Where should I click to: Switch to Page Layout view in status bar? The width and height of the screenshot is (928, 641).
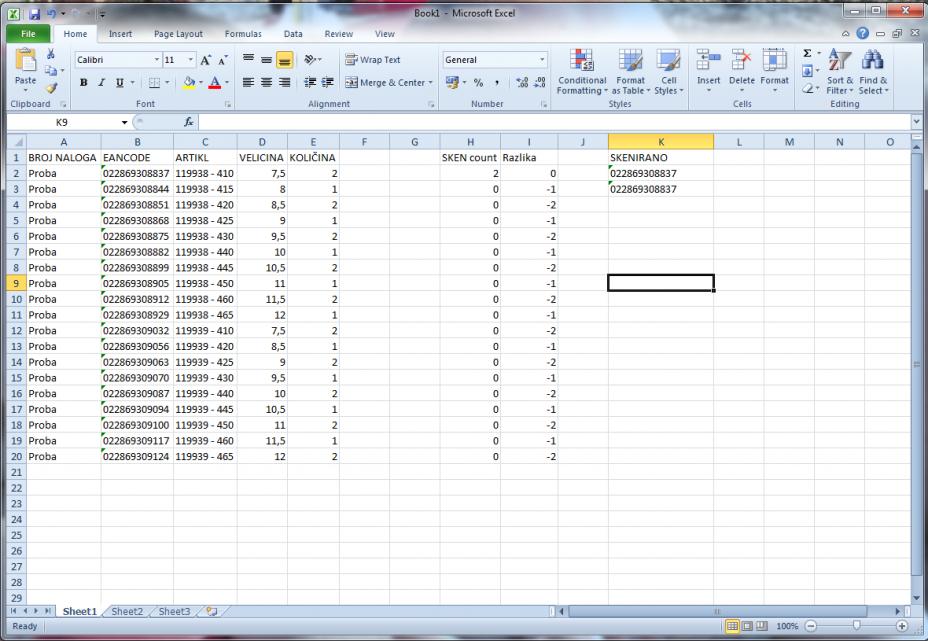tap(747, 626)
